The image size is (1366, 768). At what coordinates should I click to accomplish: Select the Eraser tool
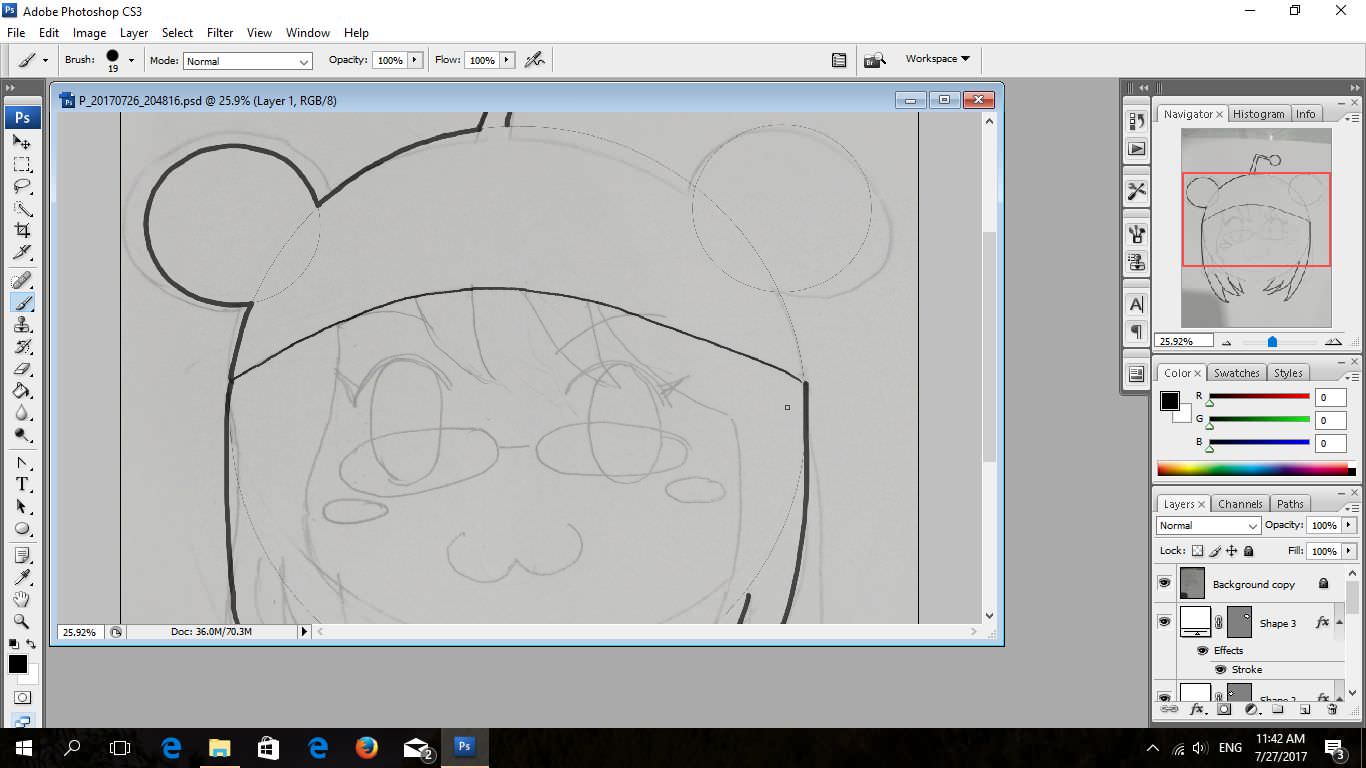coord(22,369)
